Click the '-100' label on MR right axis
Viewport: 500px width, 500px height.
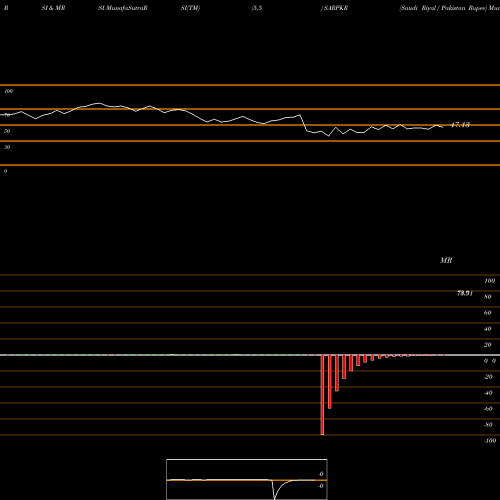pyautogui.click(x=490, y=441)
